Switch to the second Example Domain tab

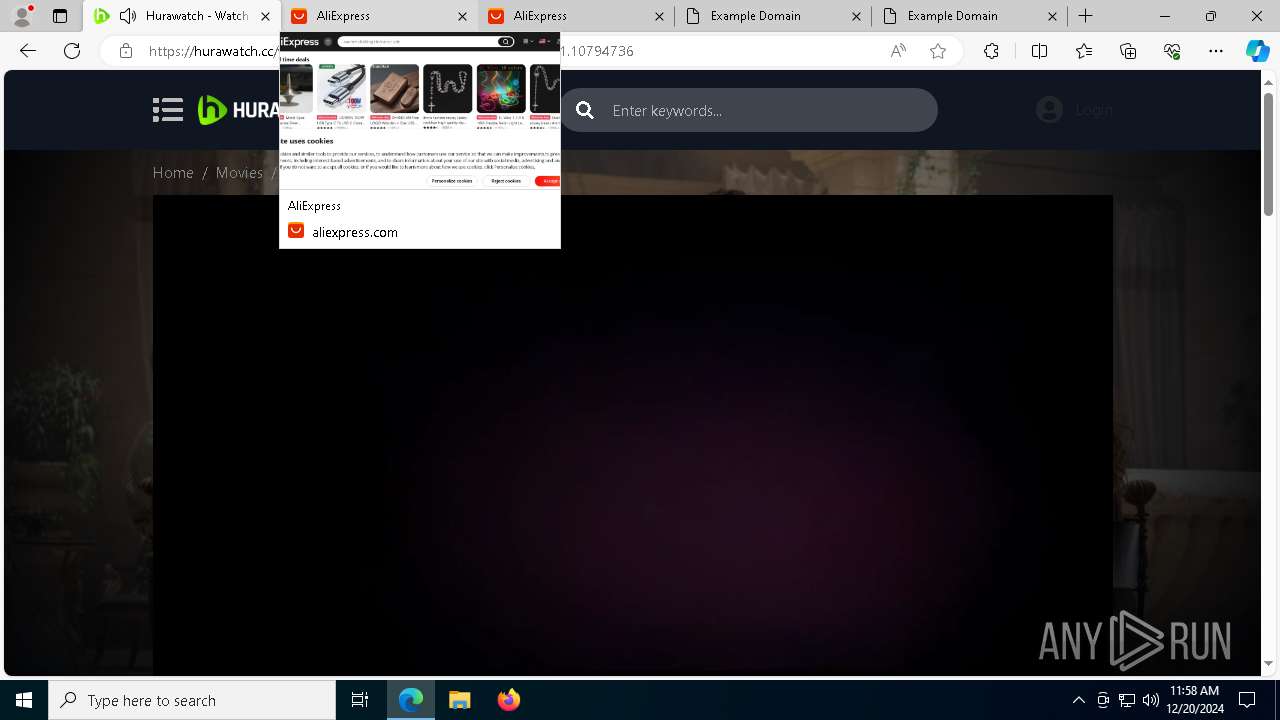(969, 16)
